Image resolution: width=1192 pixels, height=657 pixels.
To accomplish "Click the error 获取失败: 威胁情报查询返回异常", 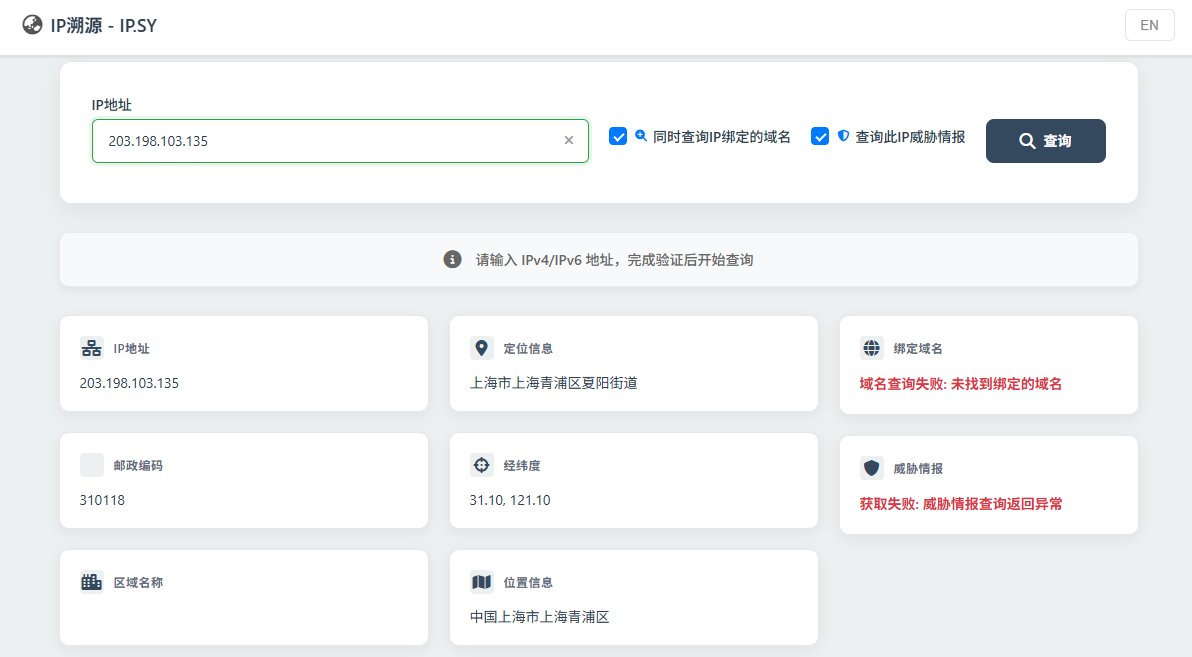I will click(961, 503).
